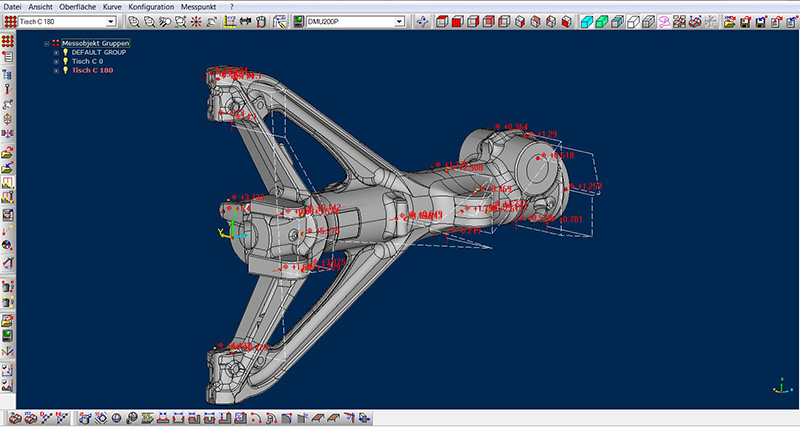
Task: Toggle lightbulb visibility for Tisch C 0
Action: tap(65, 61)
